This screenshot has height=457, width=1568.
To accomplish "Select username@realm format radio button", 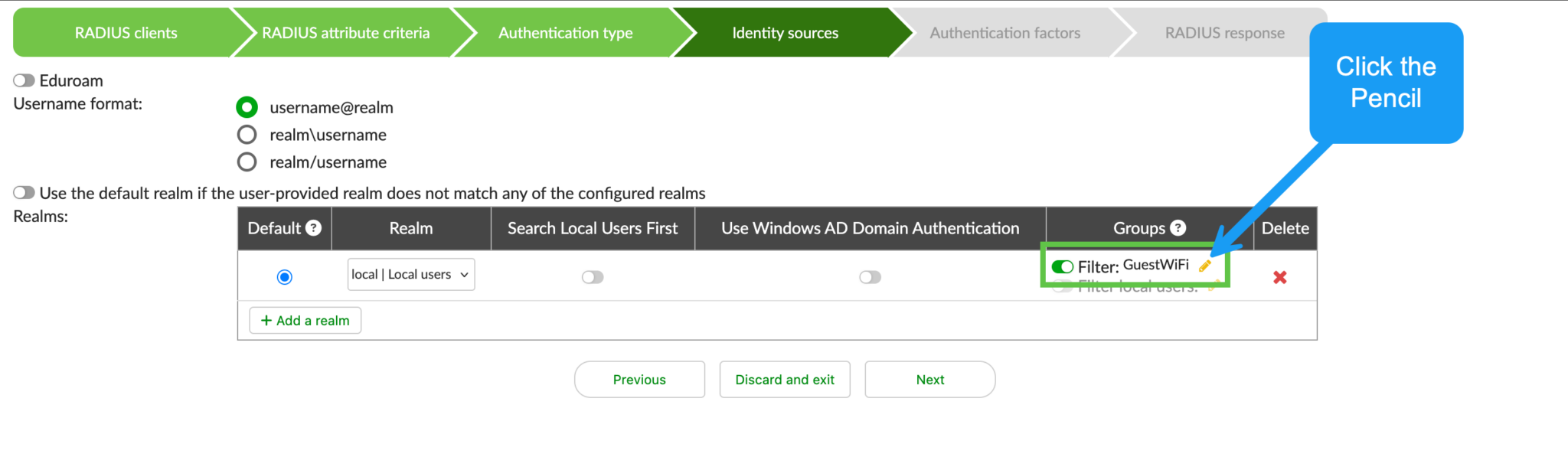I will tap(247, 107).
